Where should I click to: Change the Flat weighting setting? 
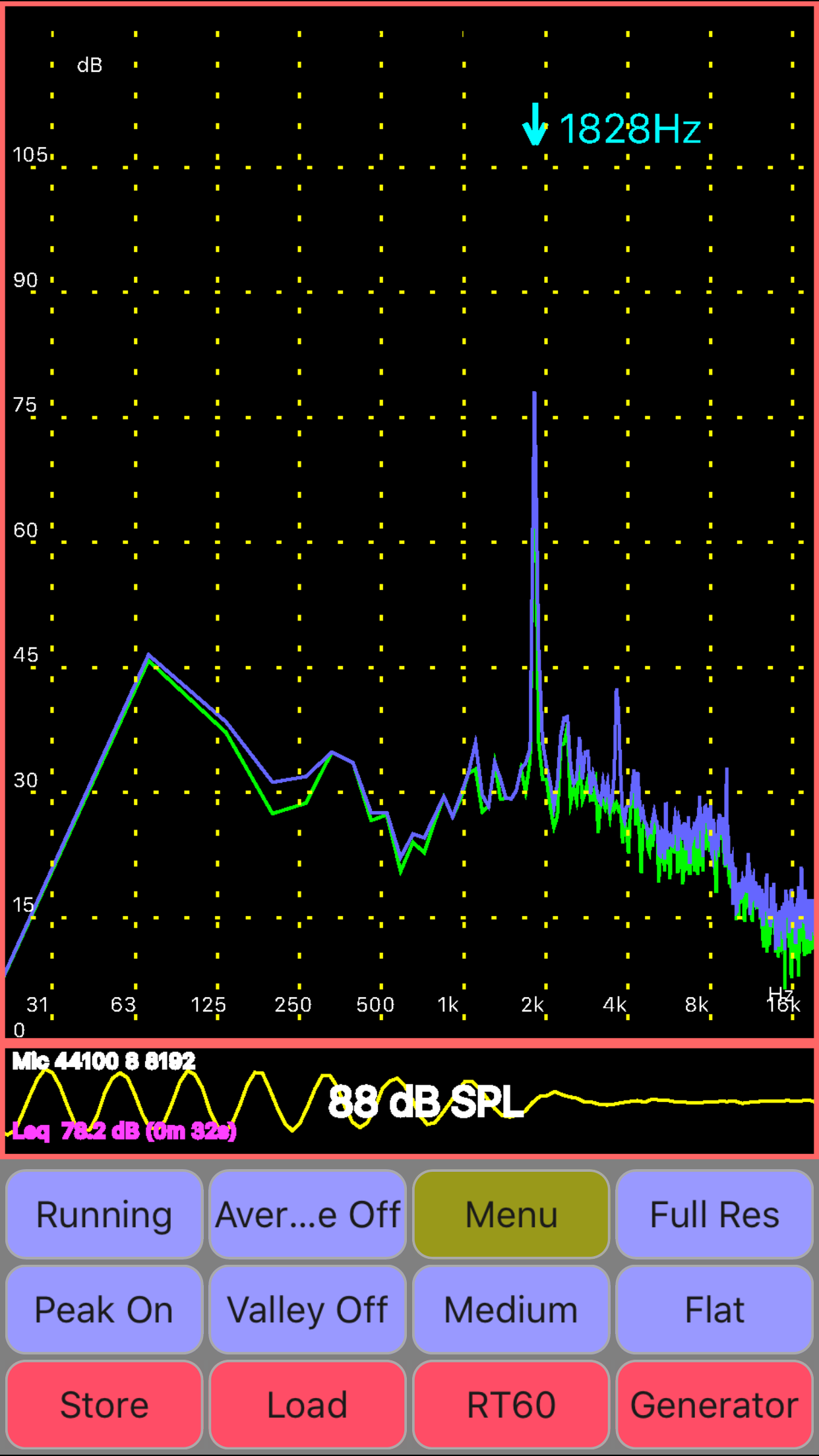(x=715, y=1310)
